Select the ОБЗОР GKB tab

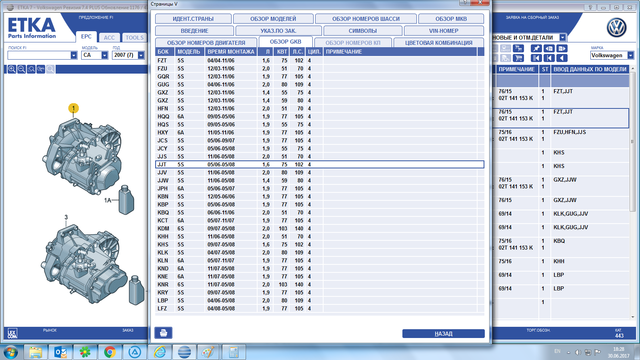285,42
